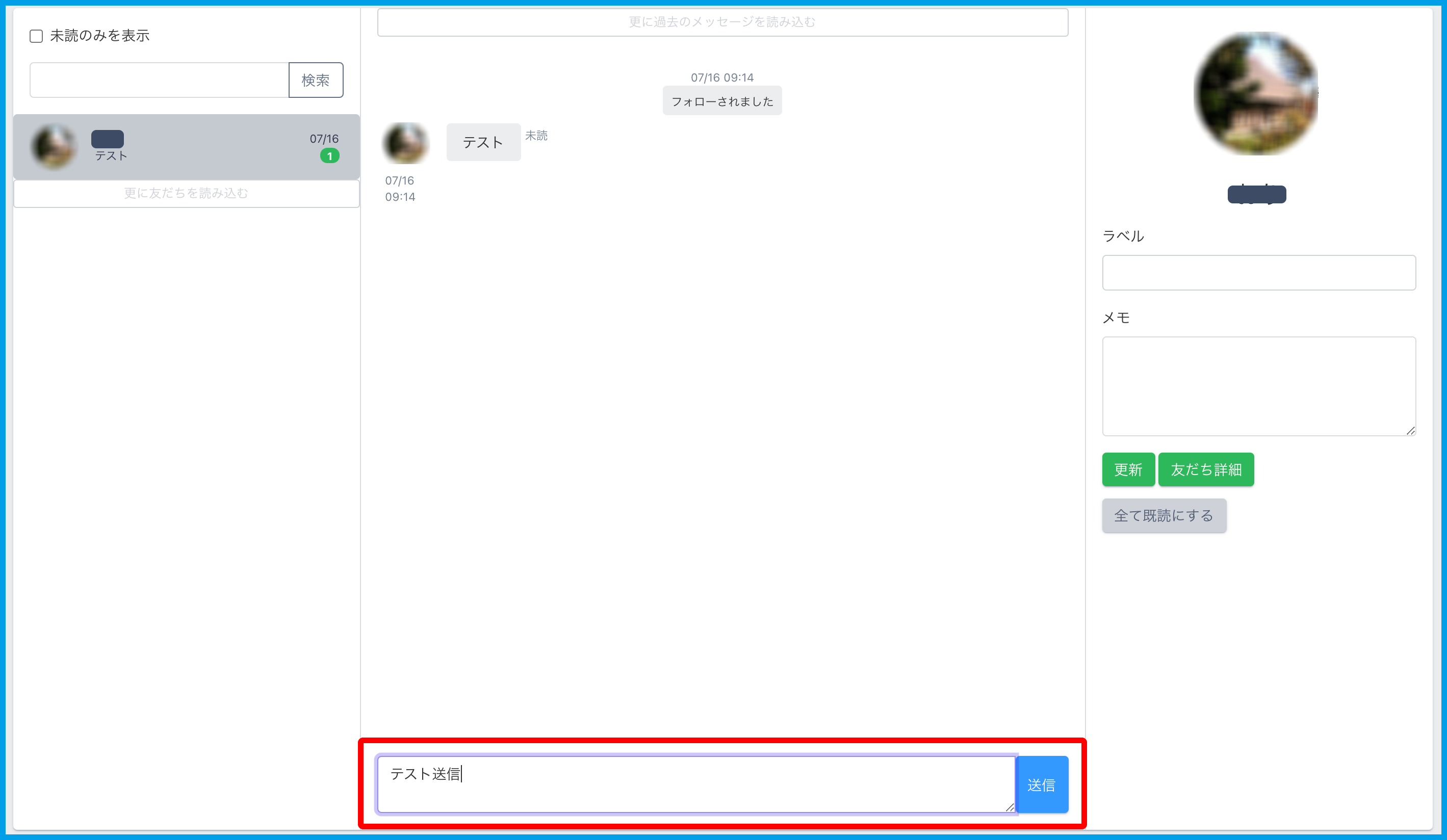Click the friend's avatar in the list

click(54, 147)
